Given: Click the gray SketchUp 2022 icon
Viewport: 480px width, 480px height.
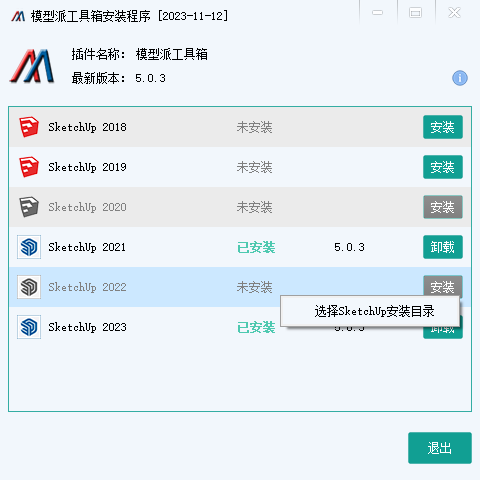Looking at the screenshot, I should point(29,287).
